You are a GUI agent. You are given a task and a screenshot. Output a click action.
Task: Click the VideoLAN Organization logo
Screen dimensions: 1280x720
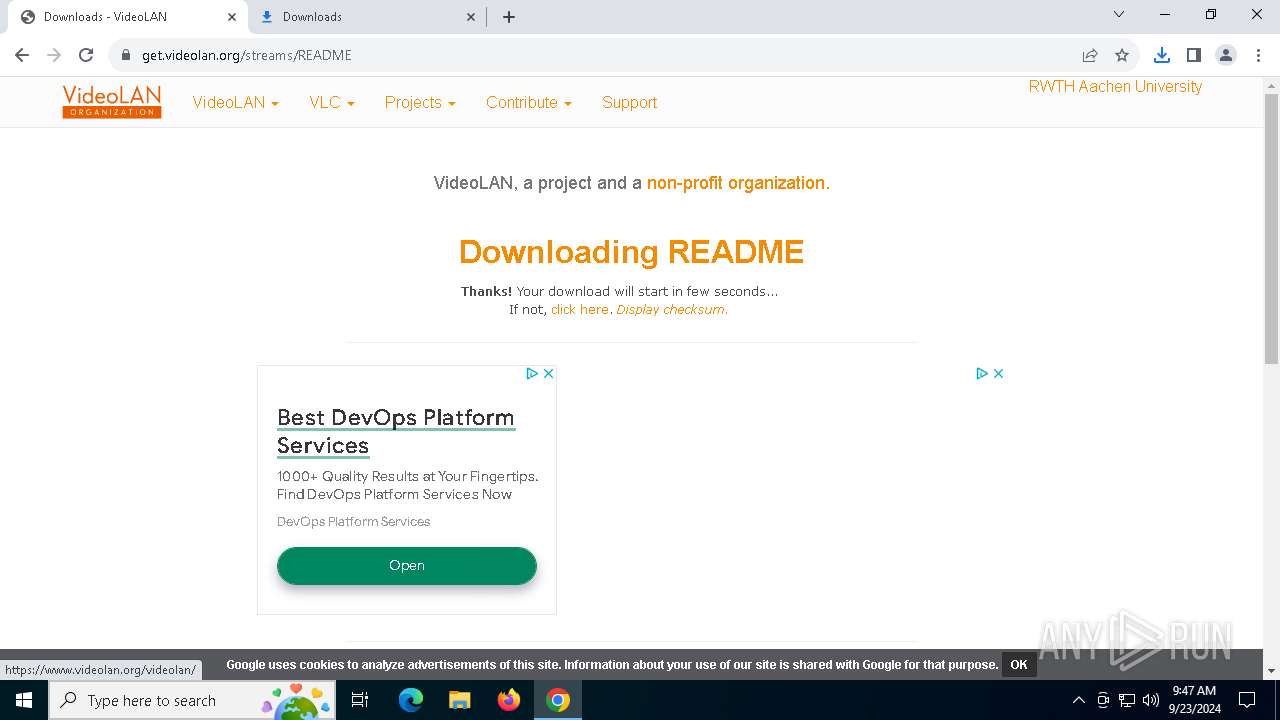(112, 102)
